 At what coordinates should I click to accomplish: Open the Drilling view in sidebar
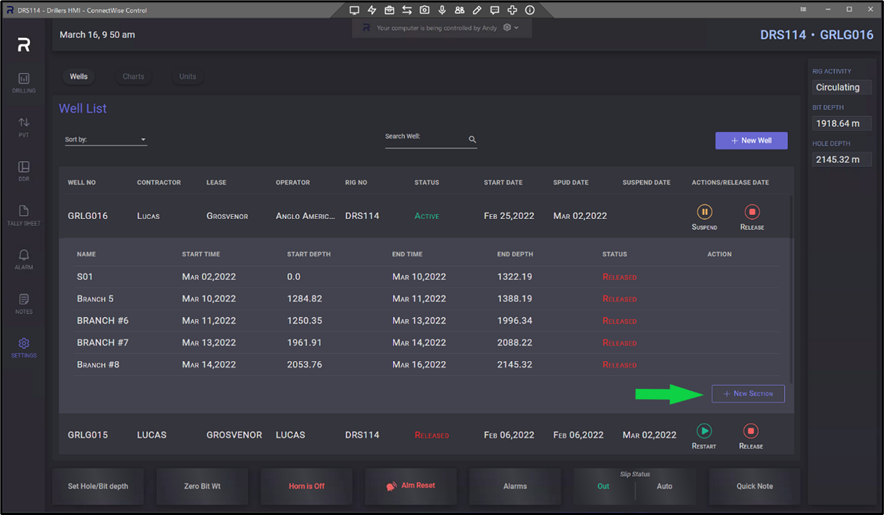[24, 82]
